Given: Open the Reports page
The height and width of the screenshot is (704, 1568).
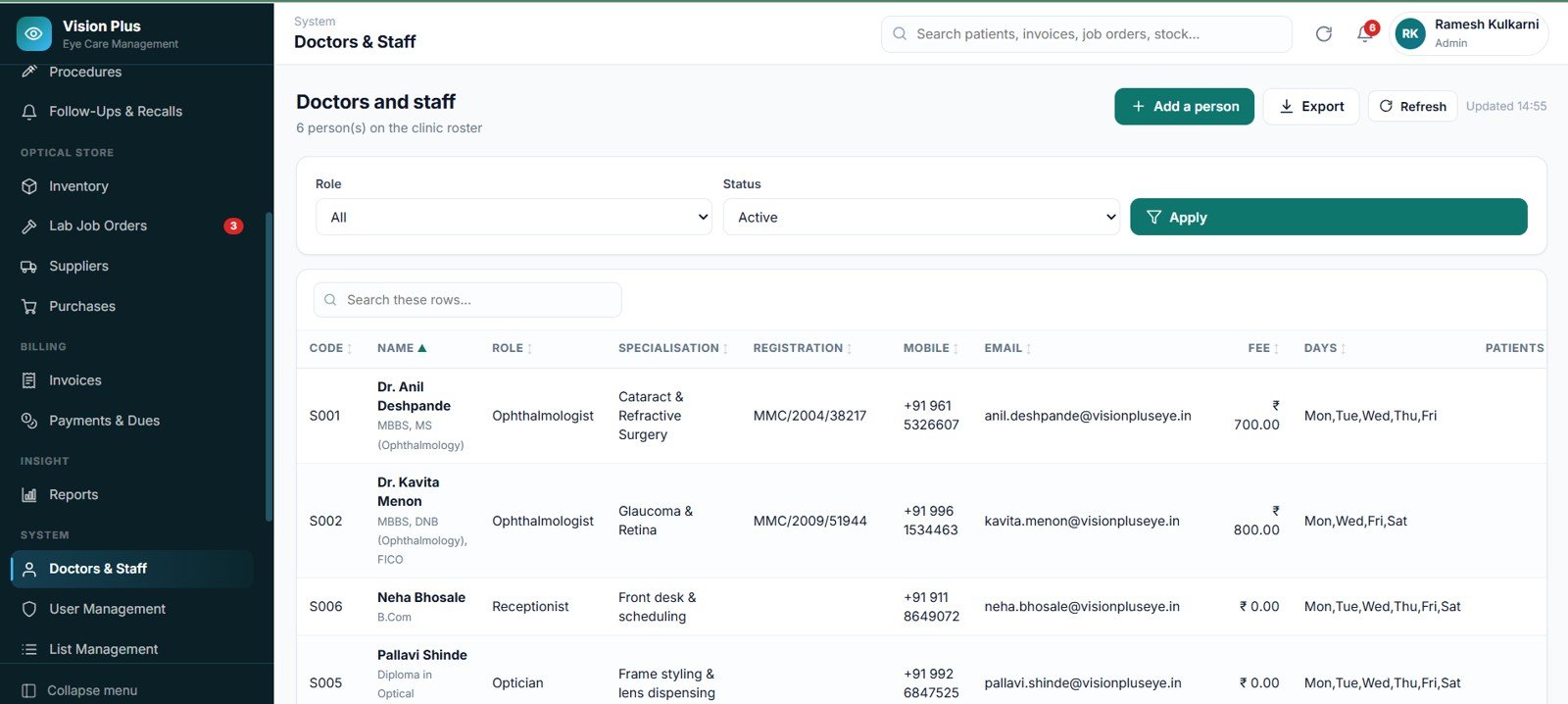Looking at the screenshot, I should tap(132, 495).
